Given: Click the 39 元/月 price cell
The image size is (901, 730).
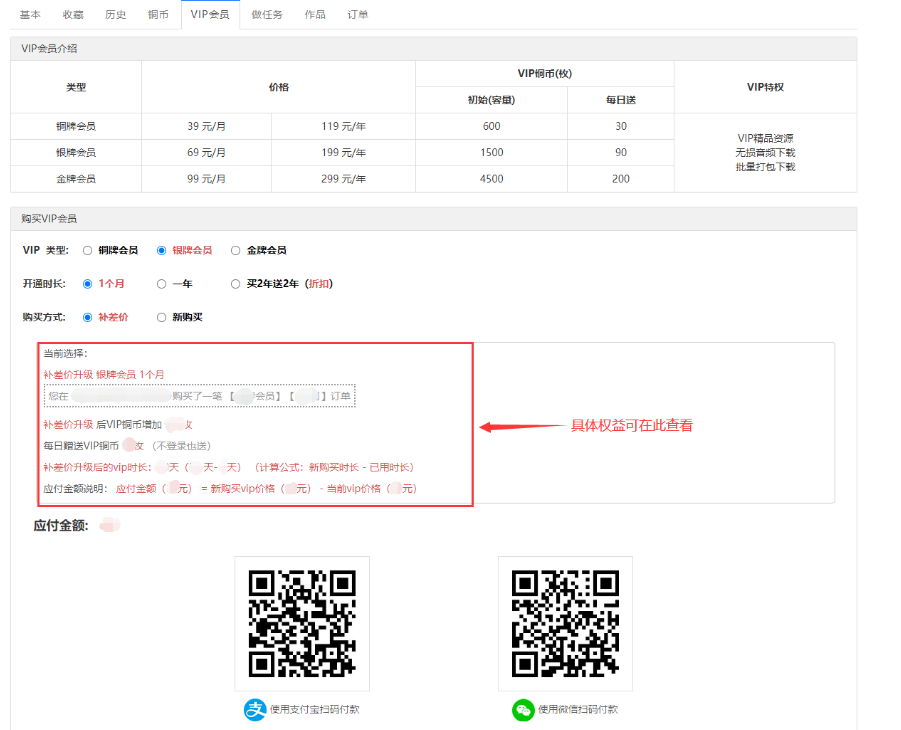Looking at the screenshot, I should pos(206,126).
